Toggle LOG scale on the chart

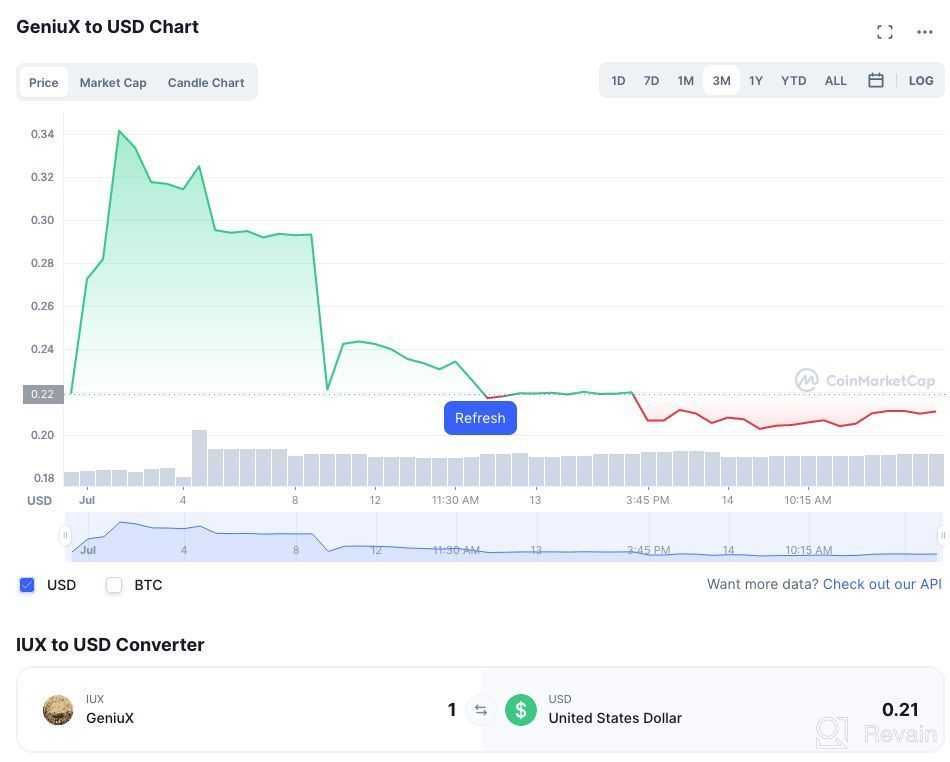point(921,81)
